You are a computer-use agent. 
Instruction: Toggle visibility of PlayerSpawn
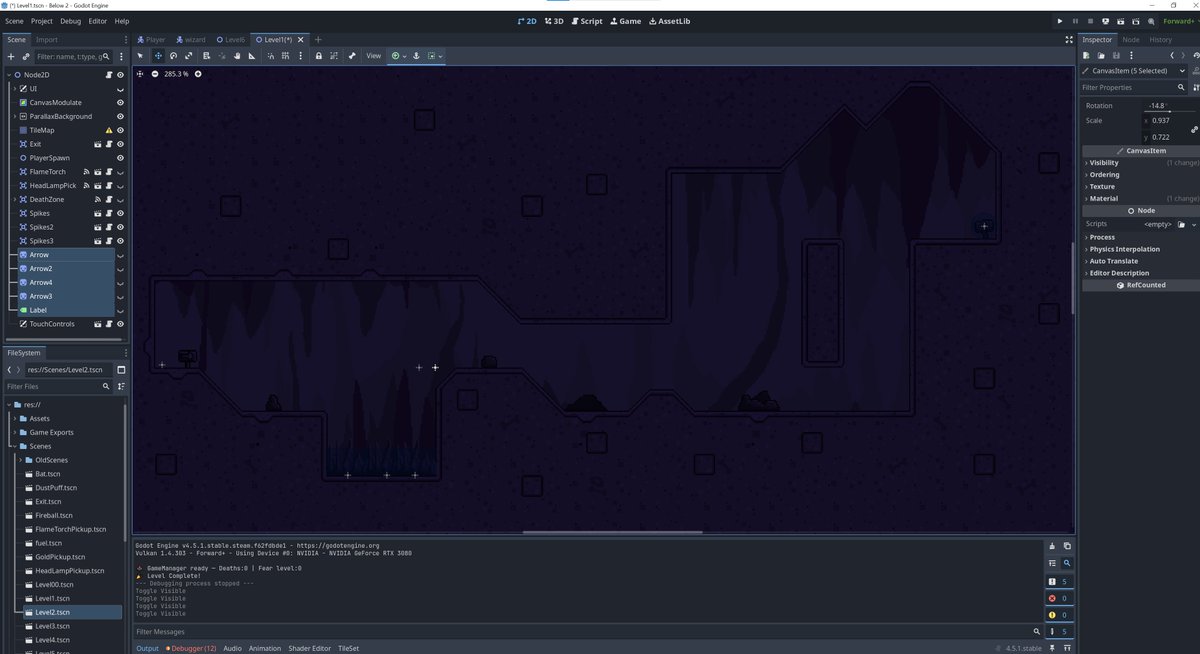click(x=120, y=158)
